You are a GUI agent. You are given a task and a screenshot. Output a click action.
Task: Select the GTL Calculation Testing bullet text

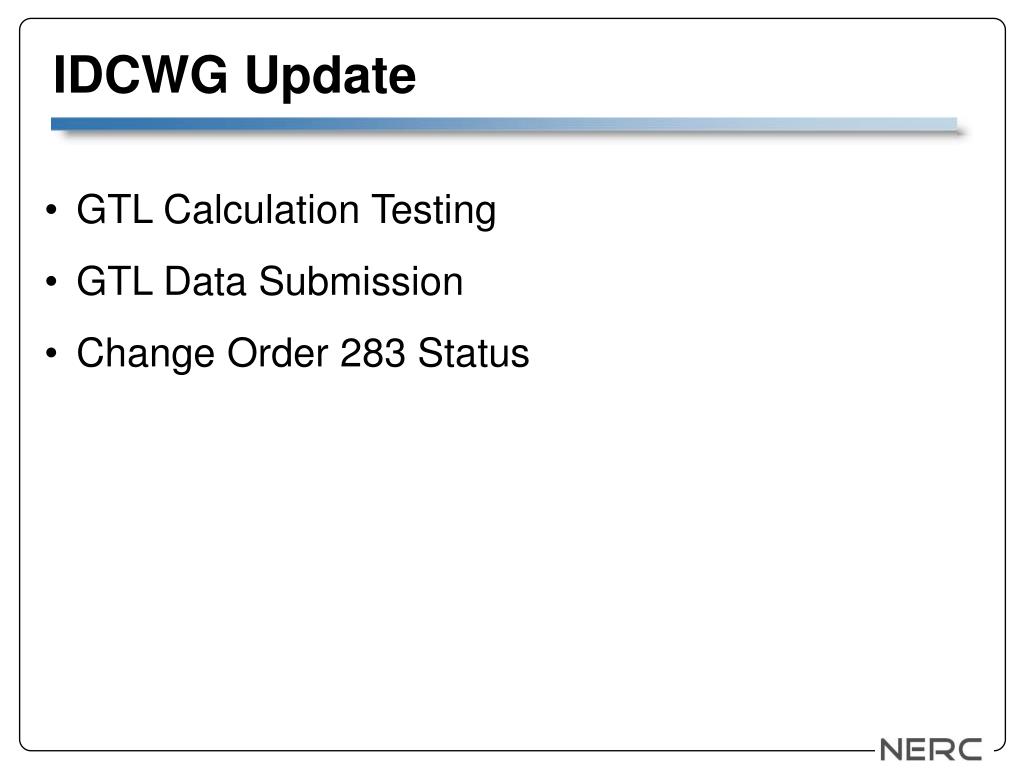point(286,210)
